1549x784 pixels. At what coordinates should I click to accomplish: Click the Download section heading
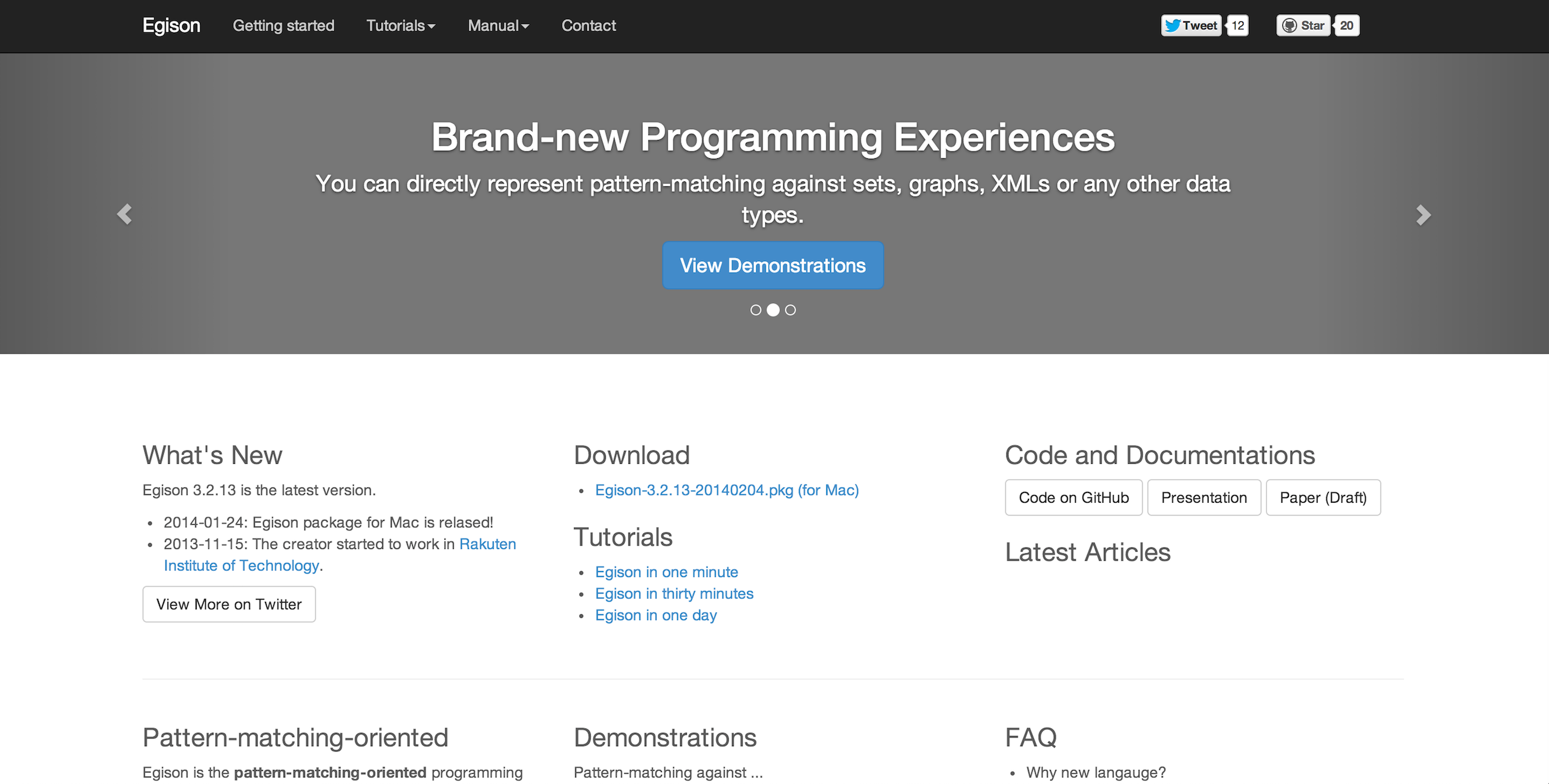pos(631,455)
